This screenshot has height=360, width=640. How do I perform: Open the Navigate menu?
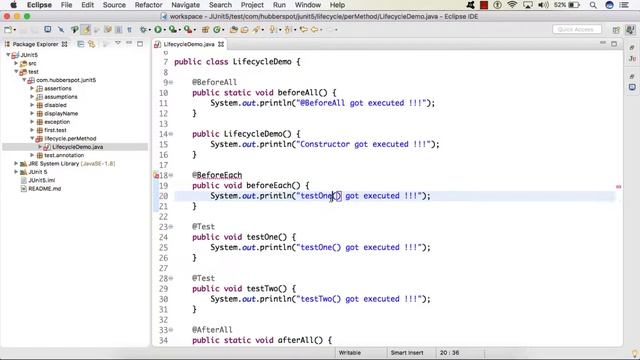click(x=185, y=5)
